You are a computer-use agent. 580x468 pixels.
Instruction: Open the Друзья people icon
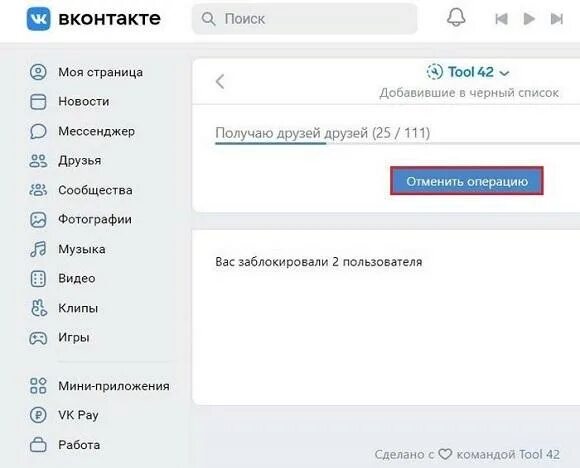point(38,161)
